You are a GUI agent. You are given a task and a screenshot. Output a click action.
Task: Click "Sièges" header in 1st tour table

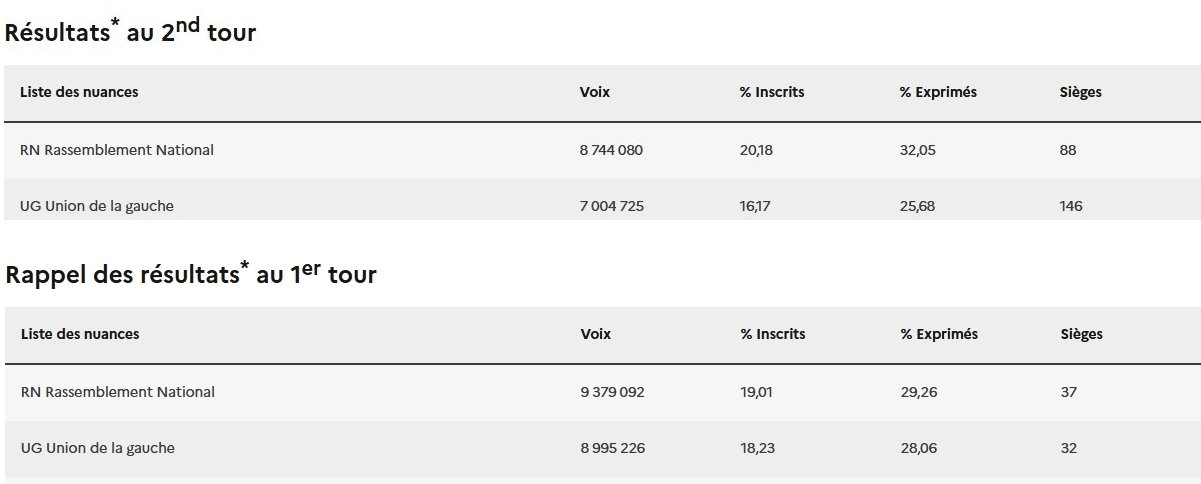pyautogui.click(x=1081, y=334)
